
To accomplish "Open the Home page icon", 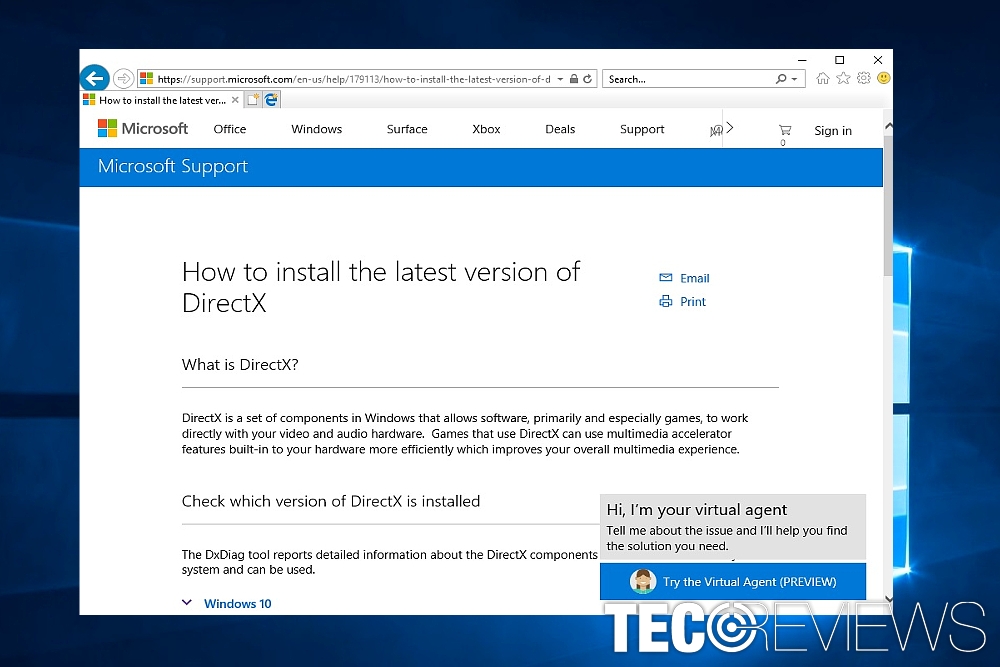I will pyautogui.click(x=823, y=78).
